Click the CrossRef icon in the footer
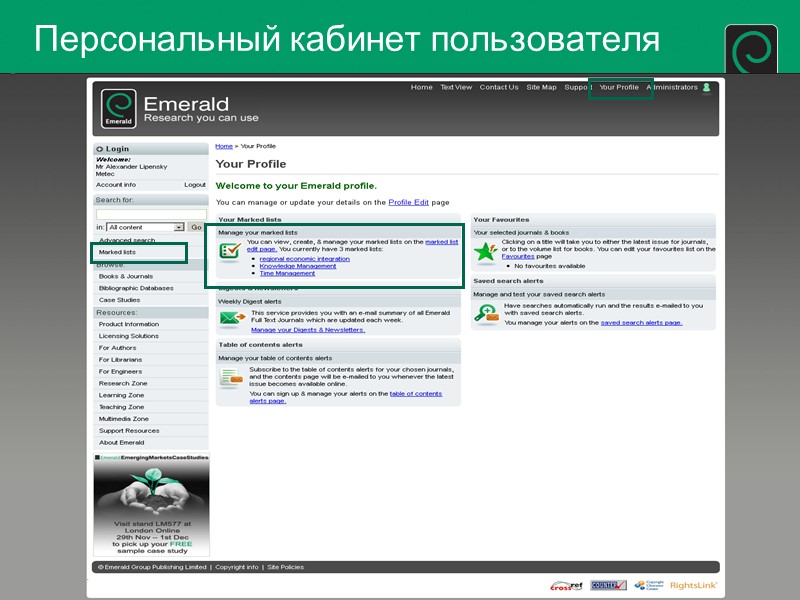 coord(567,586)
